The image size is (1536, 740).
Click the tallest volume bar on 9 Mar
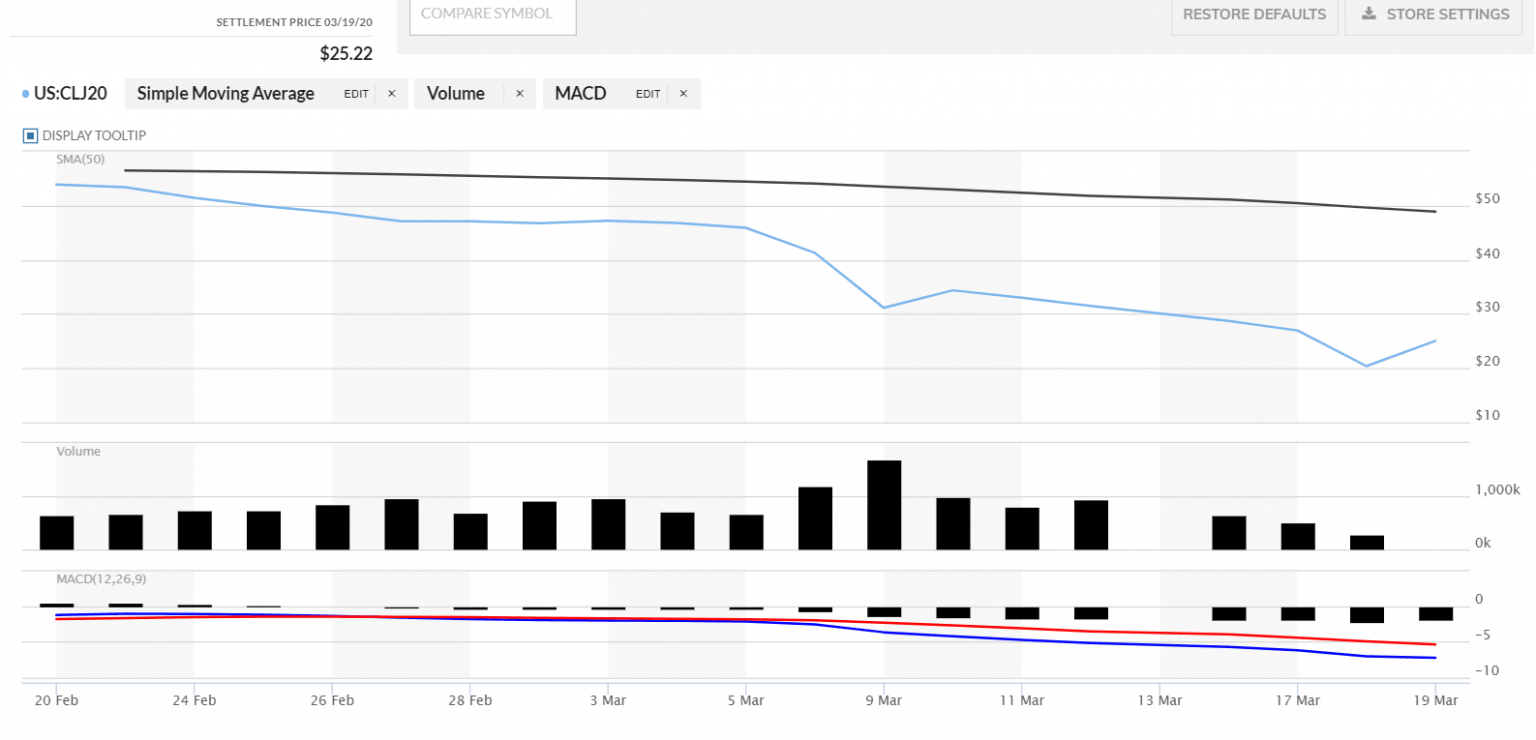click(x=884, y=505)
